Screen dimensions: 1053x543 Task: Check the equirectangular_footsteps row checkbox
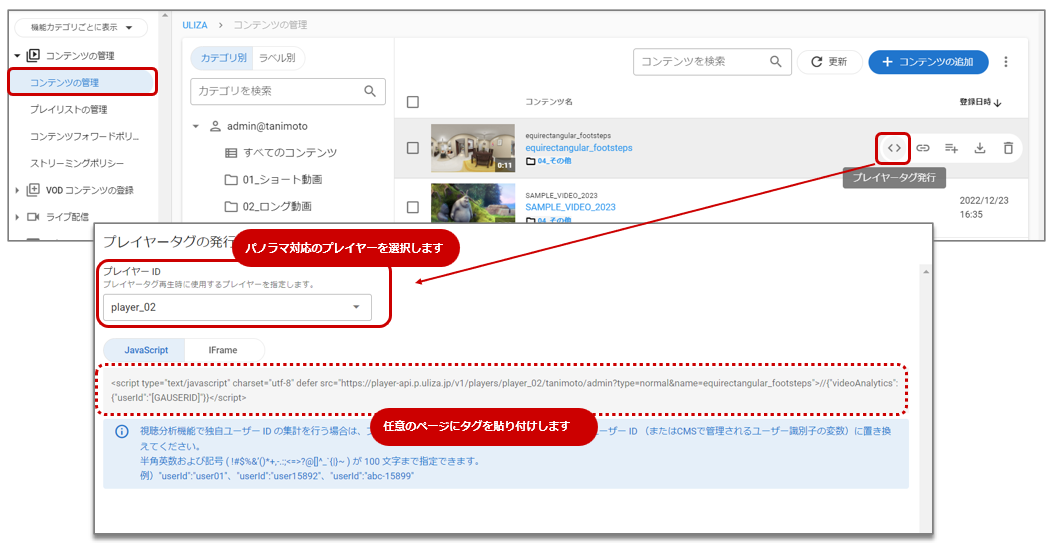pos(413,148)
